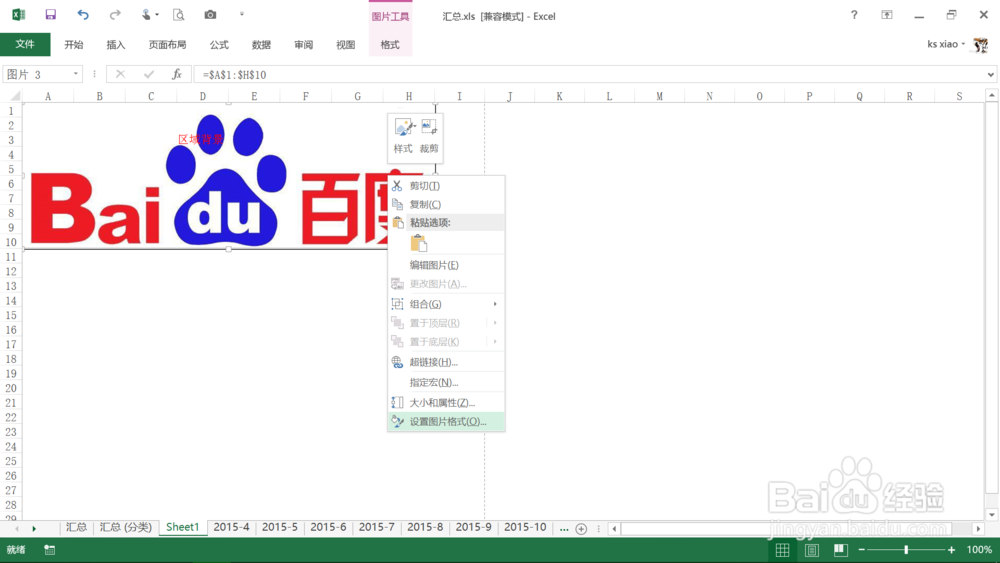Viewport: 1000px width, 563px height.
Task: Select 编辑图片(E) in the context menu
Action: [x=446, y=265]
